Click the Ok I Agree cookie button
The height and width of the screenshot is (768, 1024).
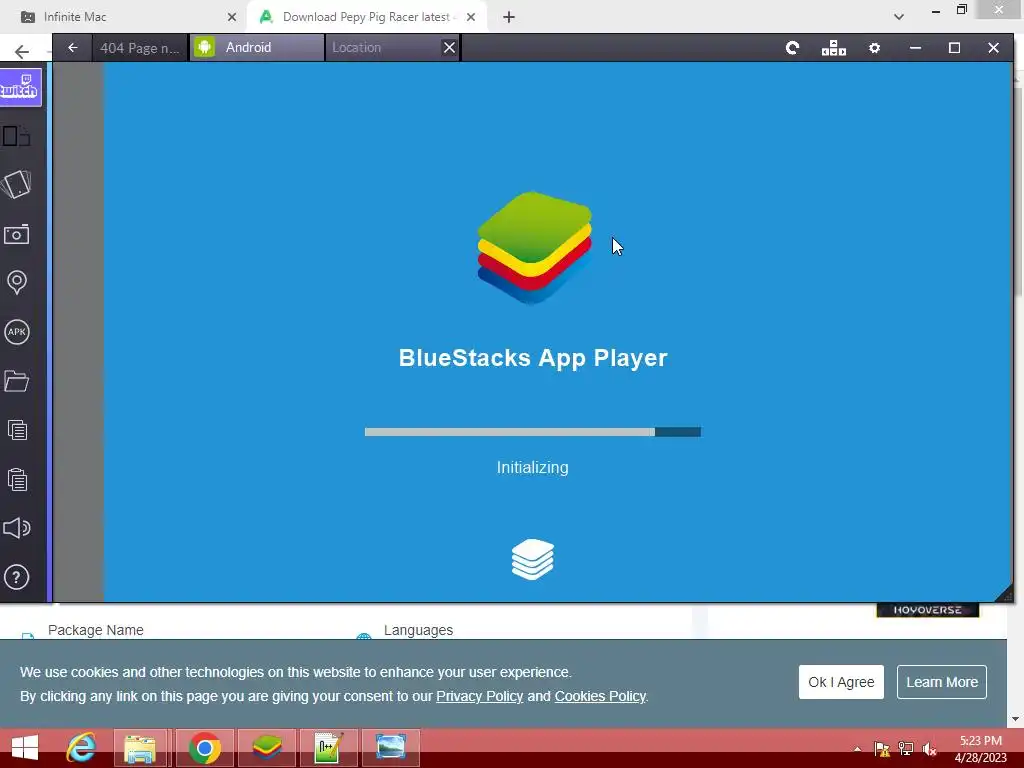tap(841, 682)
